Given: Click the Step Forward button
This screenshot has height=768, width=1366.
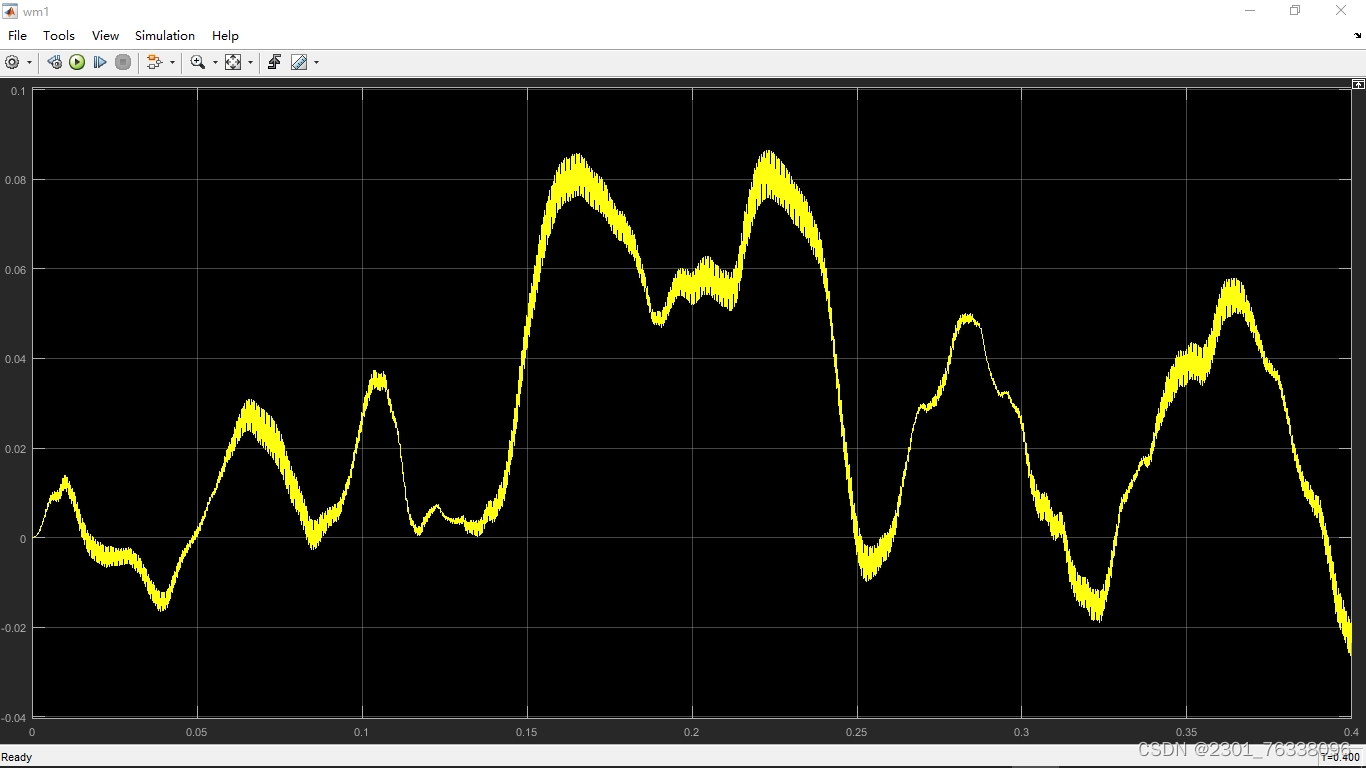Looking at the screenshot, I should pos(100,62).
